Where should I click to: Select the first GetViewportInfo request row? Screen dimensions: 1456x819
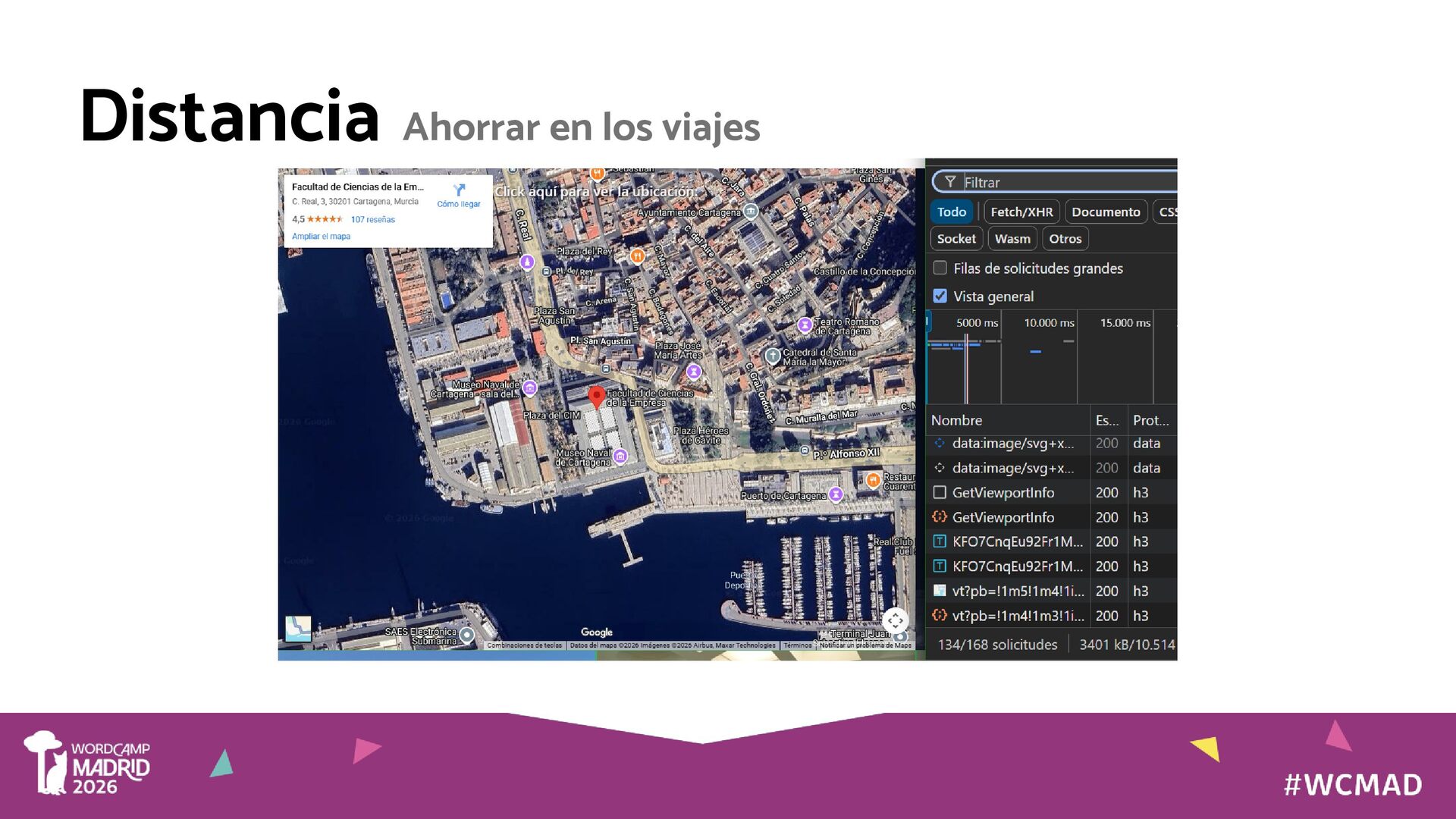pos(1003,493)
